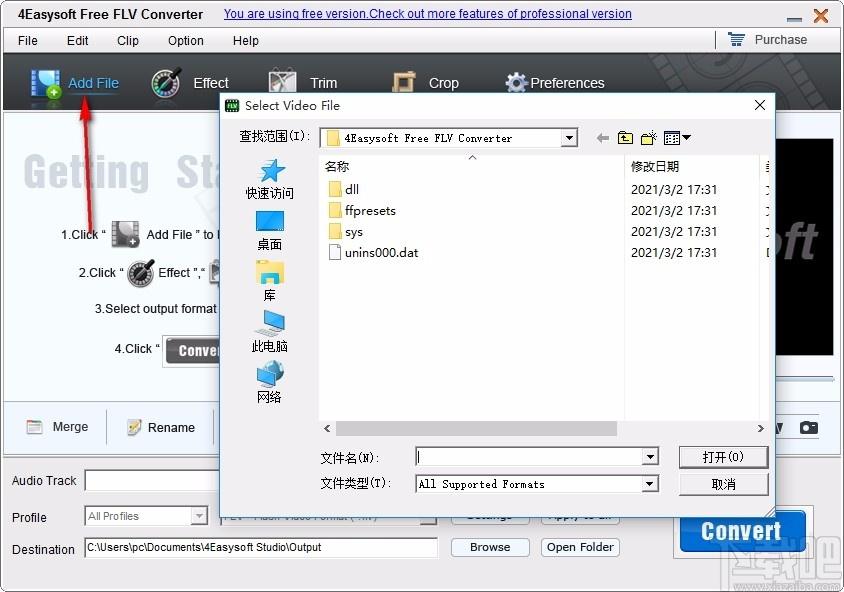This screenshot has width=844, height=592.
Task: Click the Browse button
Action: click(490, 547)
